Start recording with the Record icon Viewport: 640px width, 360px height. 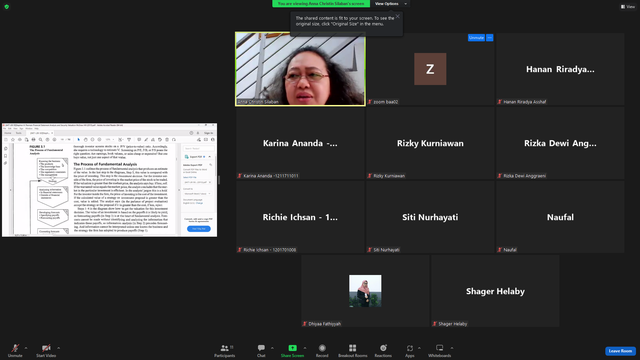click(322, 348)
